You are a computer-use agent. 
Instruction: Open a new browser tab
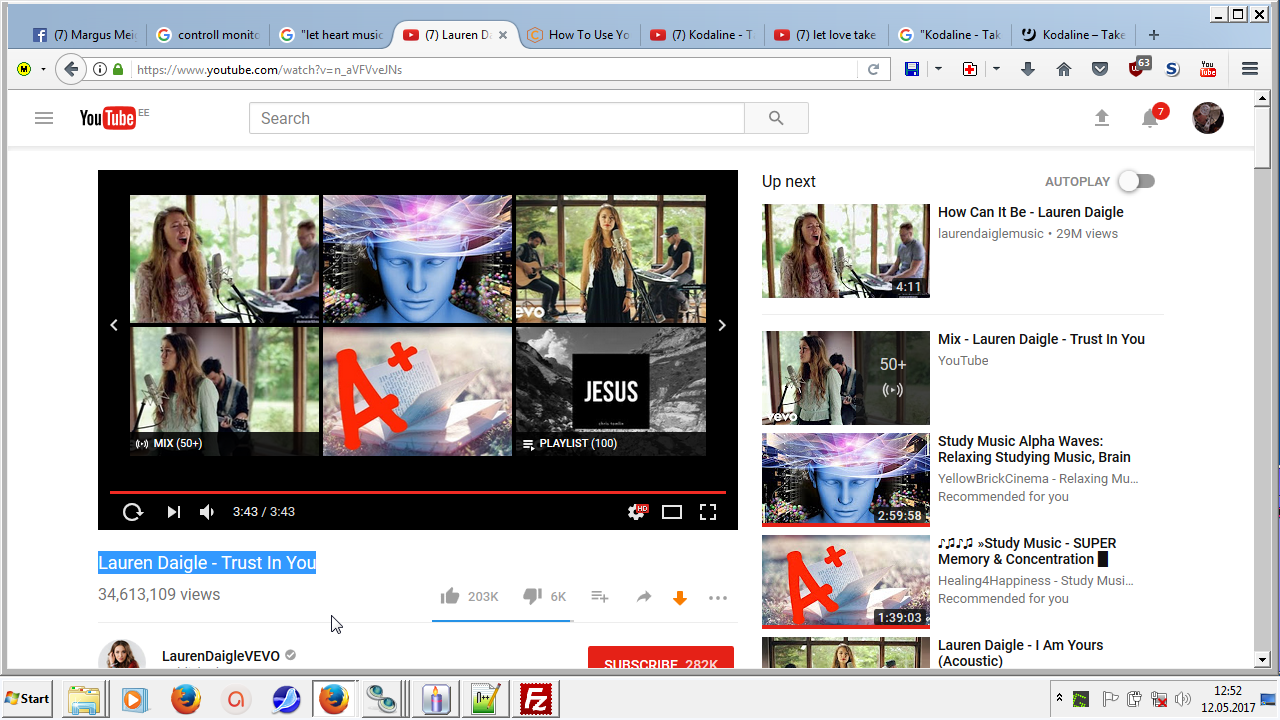click(1153, 35)
